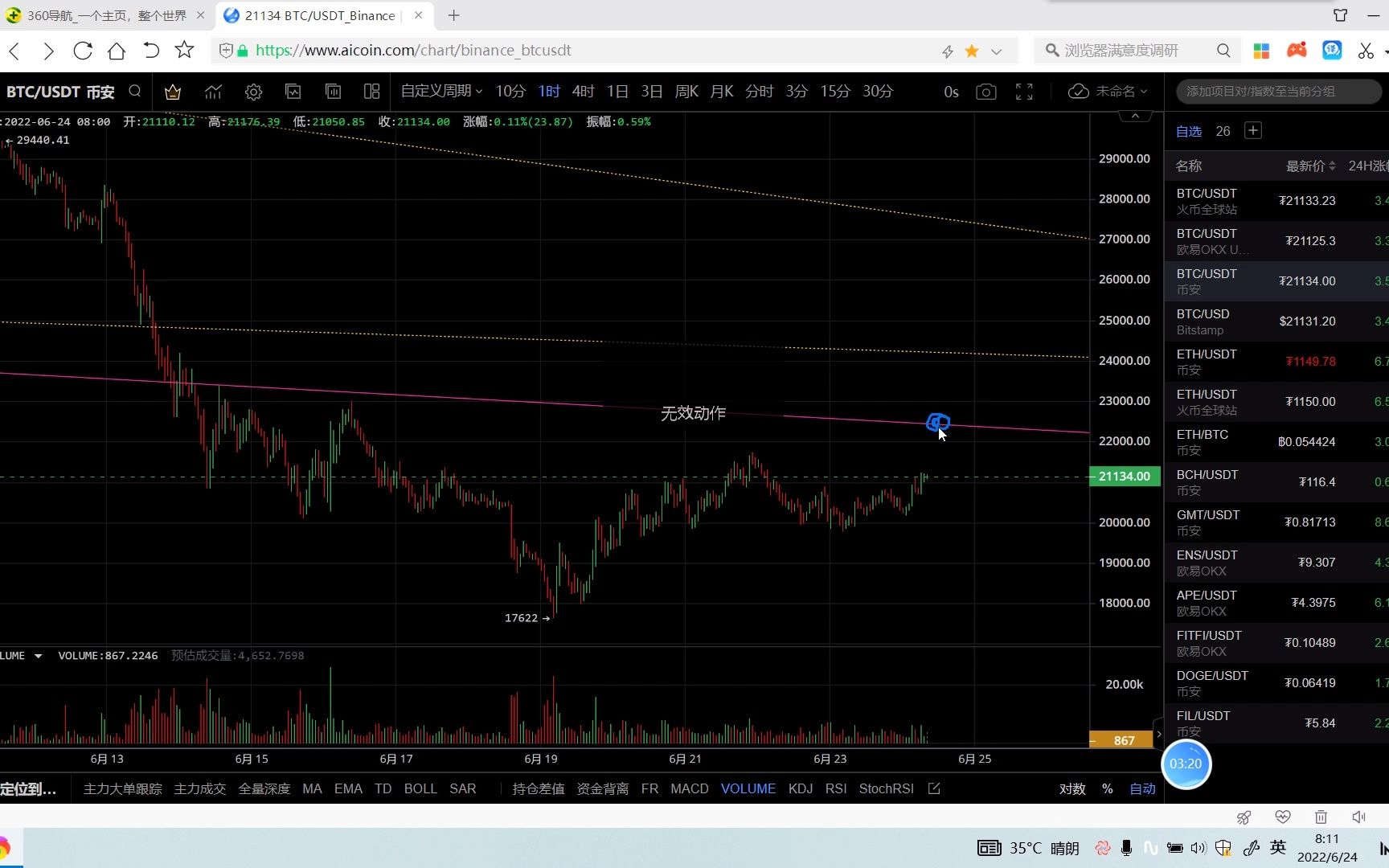The width and height of the screenshot is (1389, 868).
Task: Click the colorful grid apps extension icon
Action: (x=1261, y=51)
